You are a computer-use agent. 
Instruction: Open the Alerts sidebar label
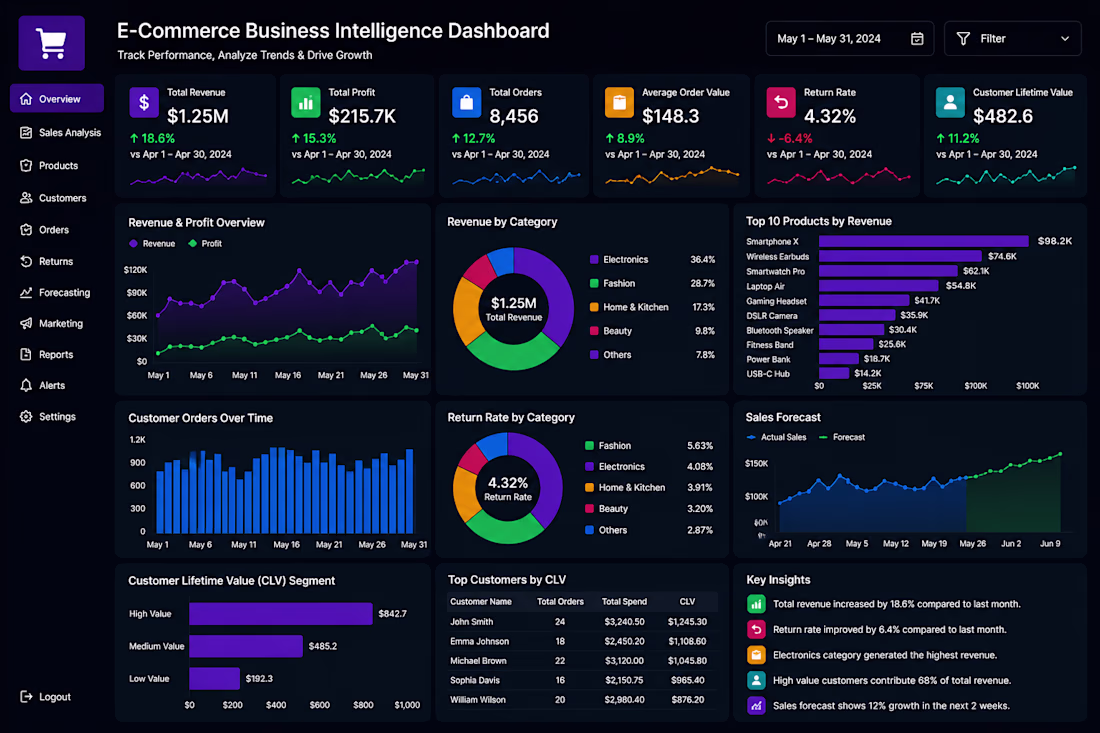[x=52, y=385]
